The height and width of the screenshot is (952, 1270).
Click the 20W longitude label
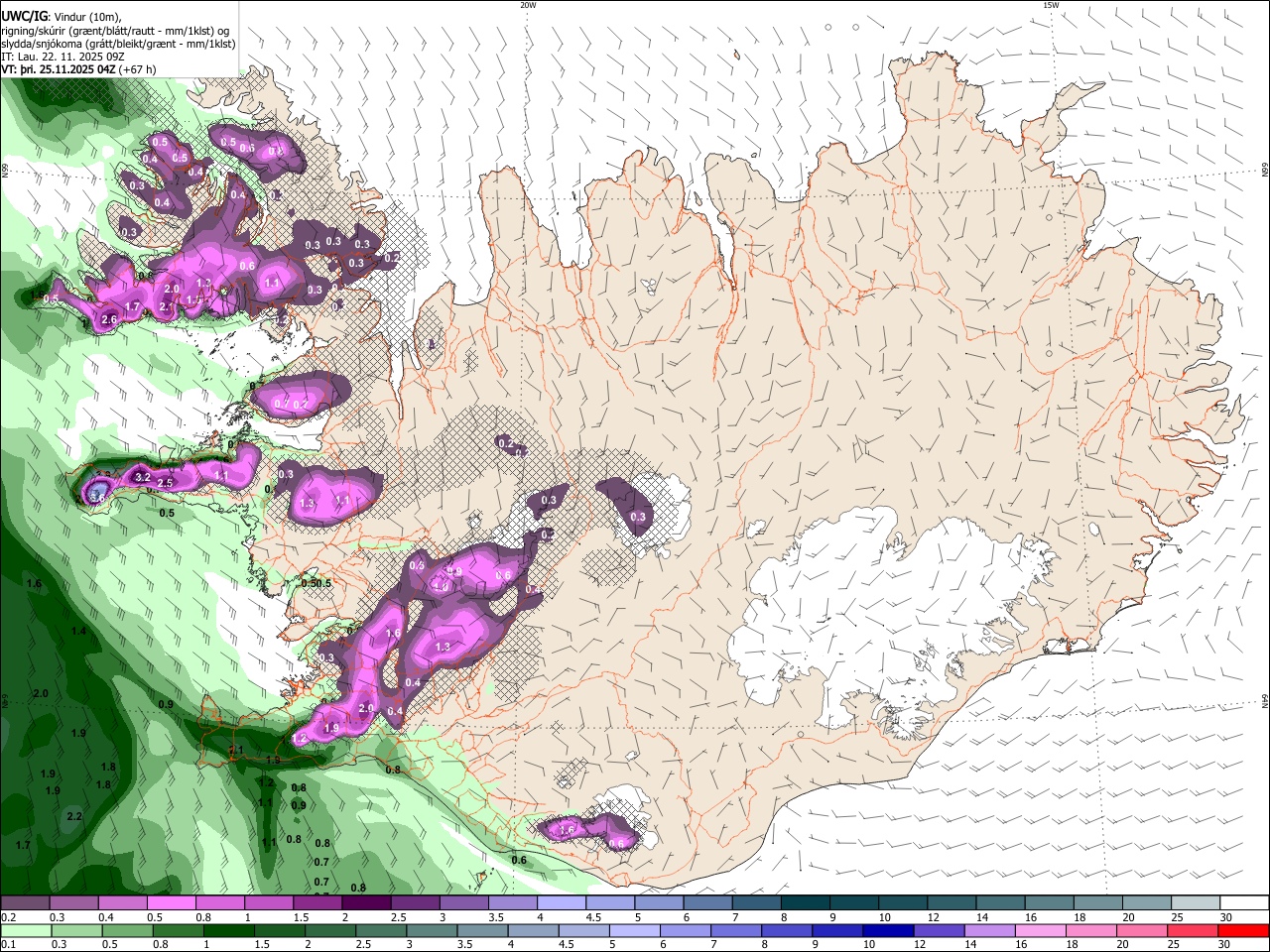(x=528, y=5)
